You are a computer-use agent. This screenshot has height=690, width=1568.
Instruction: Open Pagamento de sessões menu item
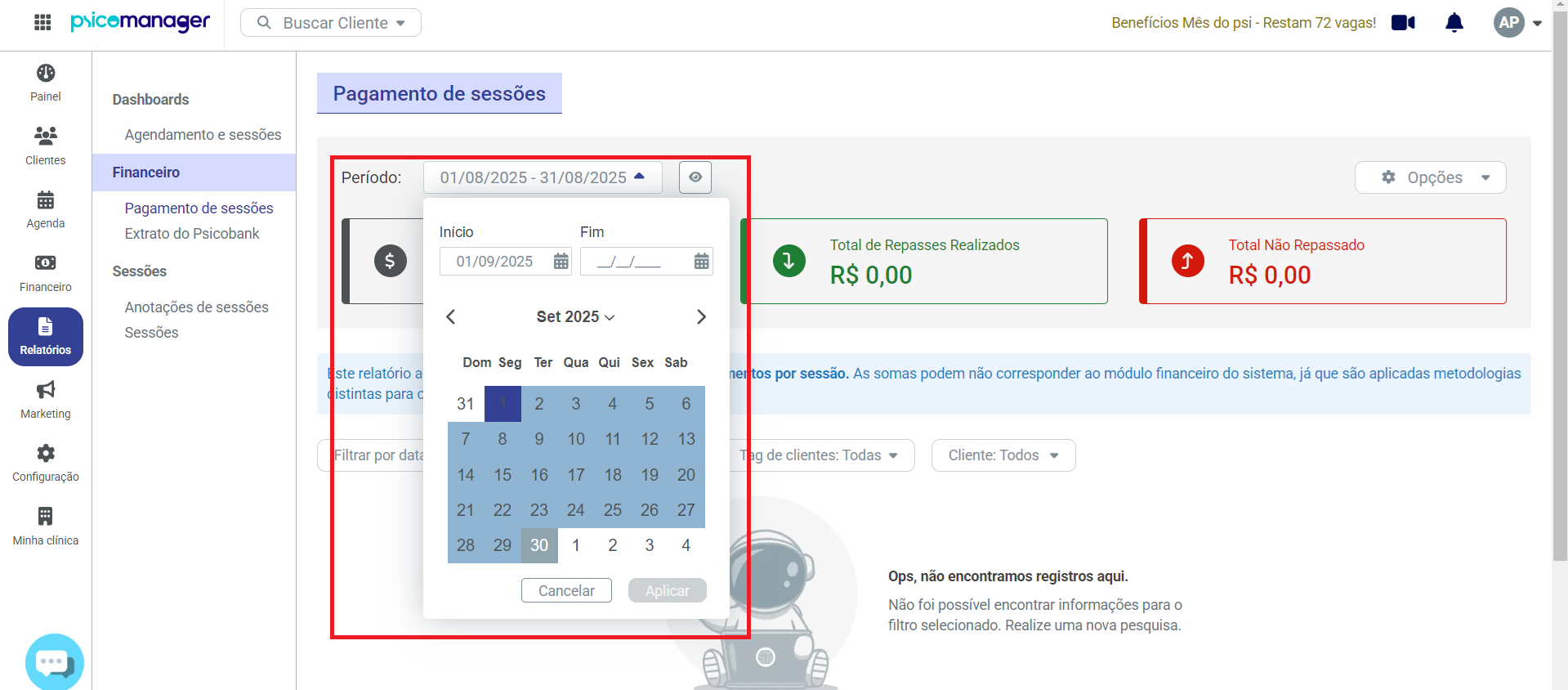click(x=199, y=208)
